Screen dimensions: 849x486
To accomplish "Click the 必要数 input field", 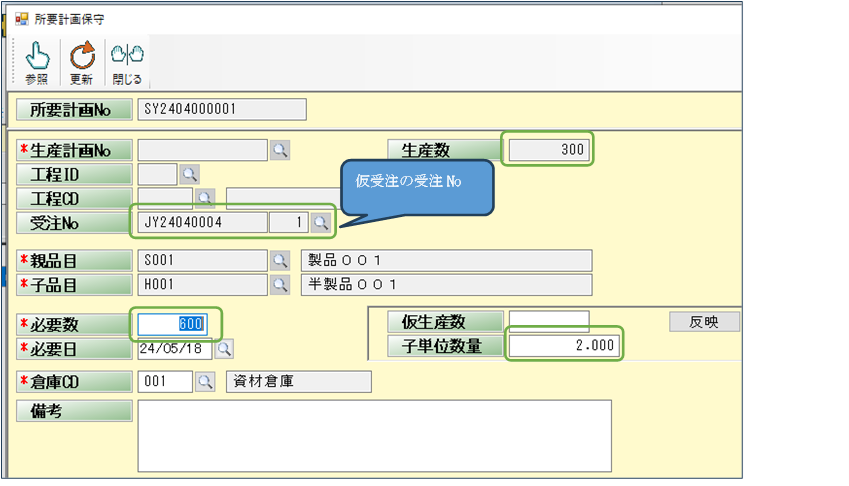I will [172, 324].
